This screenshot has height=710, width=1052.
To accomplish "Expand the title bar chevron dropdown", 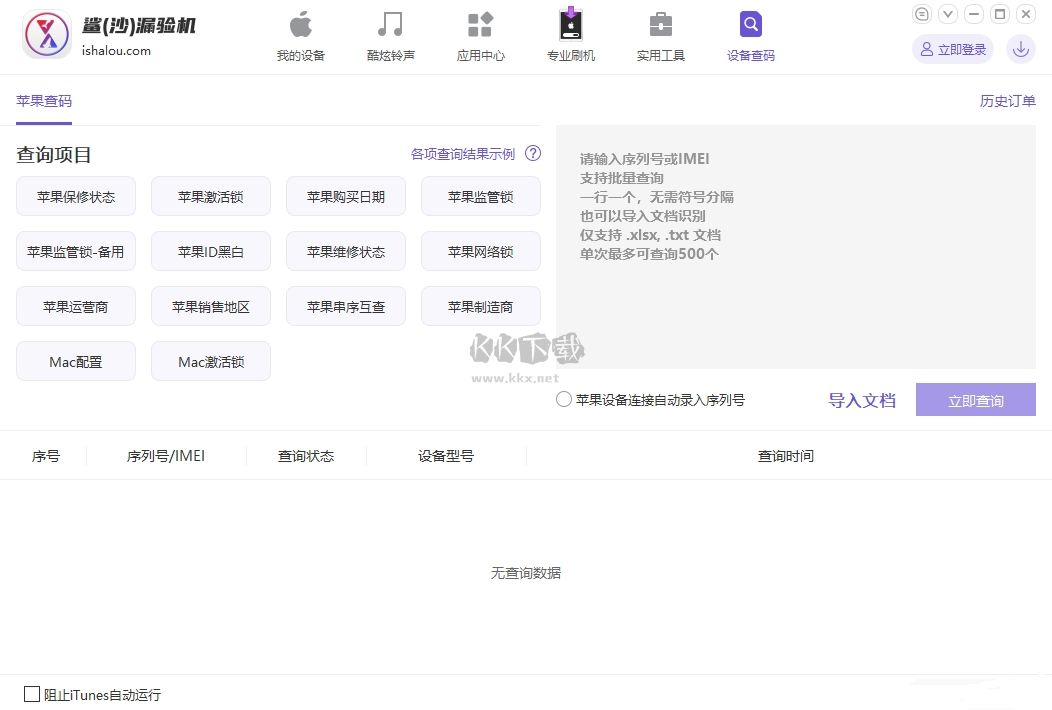I will [948, 14].
